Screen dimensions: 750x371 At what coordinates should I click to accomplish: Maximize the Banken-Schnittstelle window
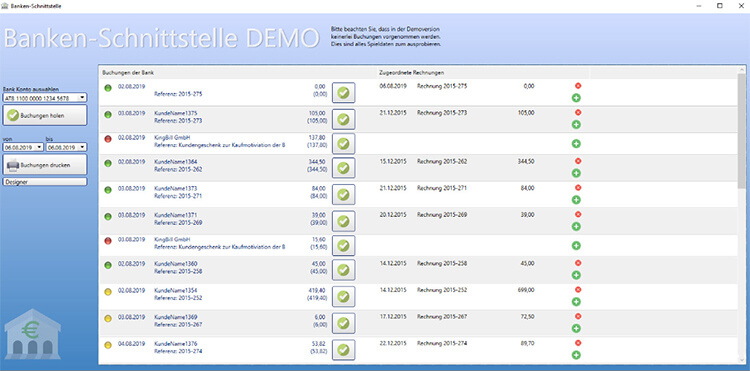pyautogui.click(x=719, y=6)
